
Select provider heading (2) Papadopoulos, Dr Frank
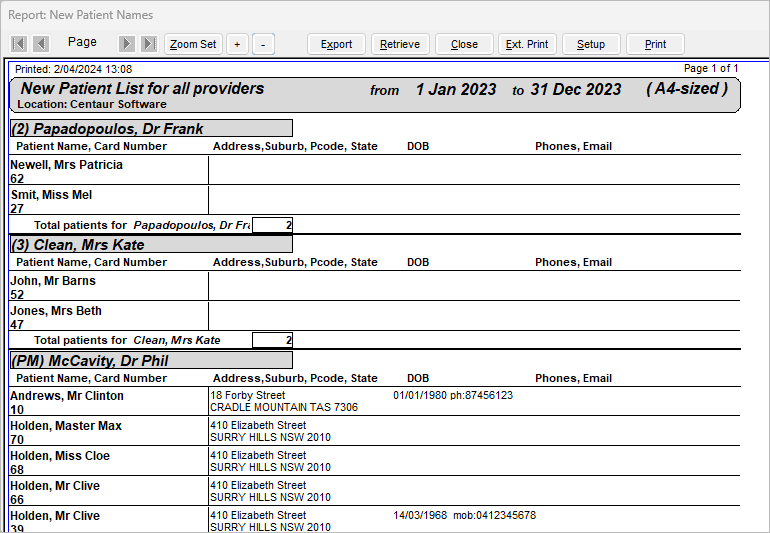[151, 128]
